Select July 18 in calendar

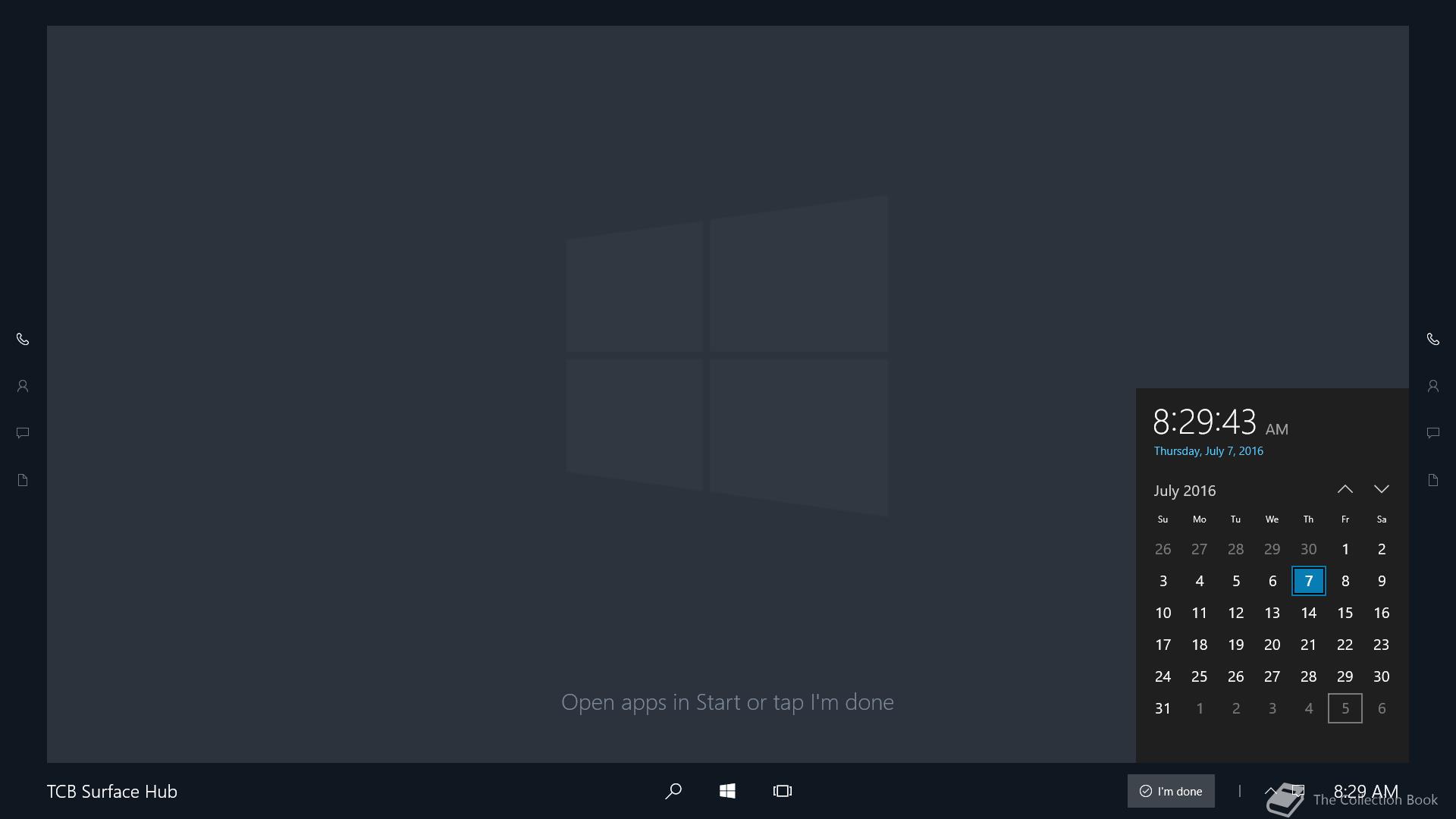(1200, 645)
